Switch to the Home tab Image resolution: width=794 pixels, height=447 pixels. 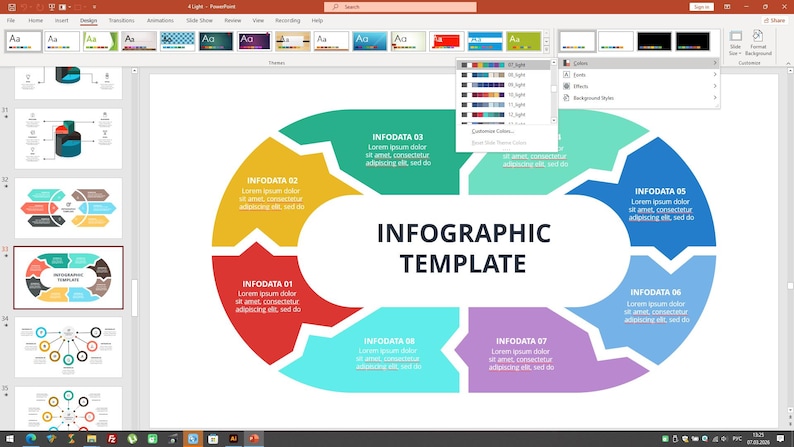tap(35, 20)
